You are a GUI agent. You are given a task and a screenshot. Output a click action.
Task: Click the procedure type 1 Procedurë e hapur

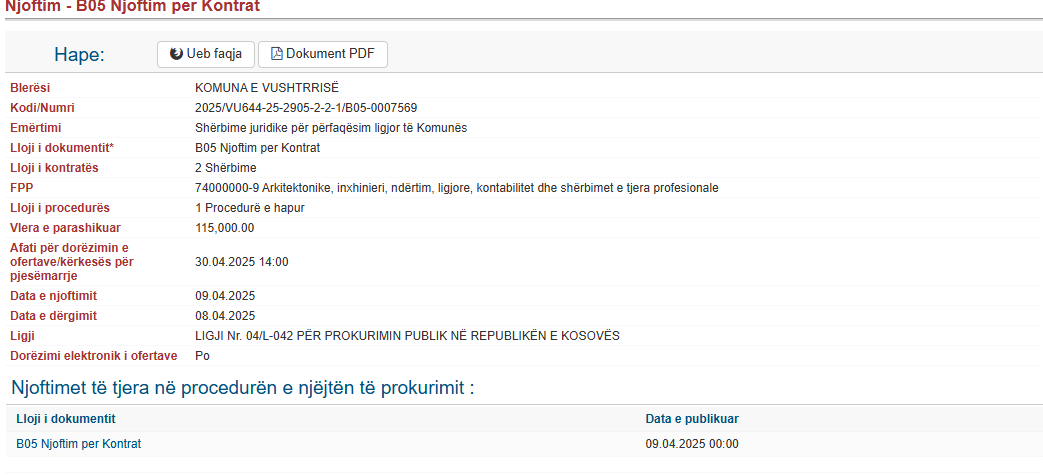click(250, 208)
